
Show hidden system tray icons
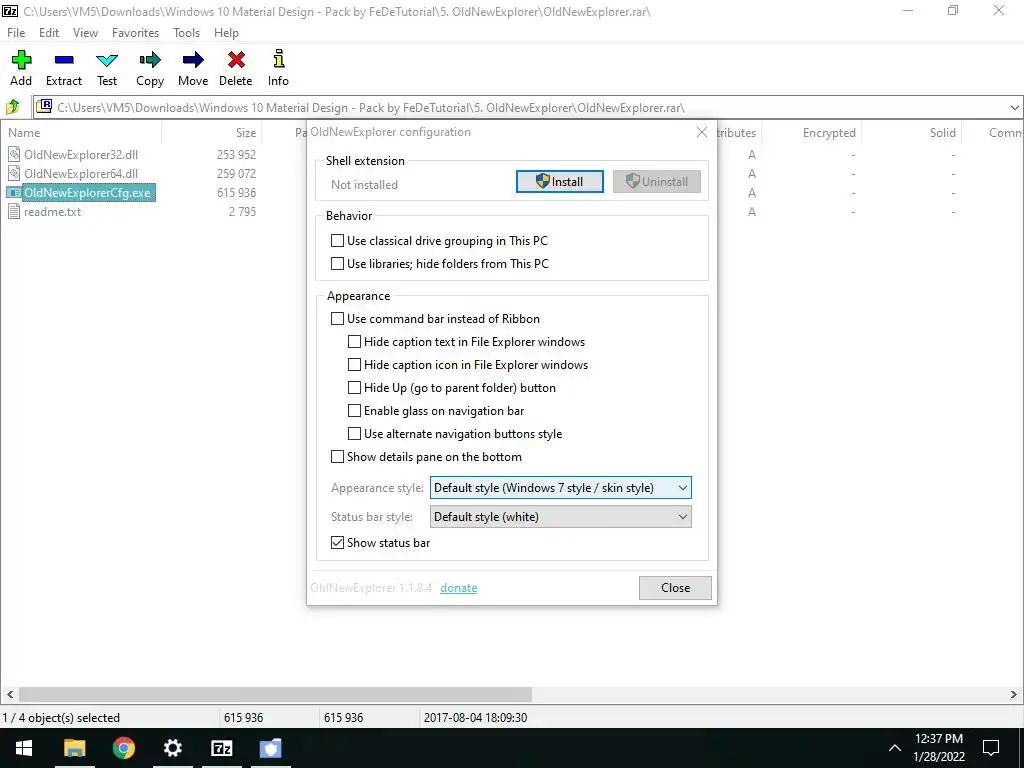point(895,748)
